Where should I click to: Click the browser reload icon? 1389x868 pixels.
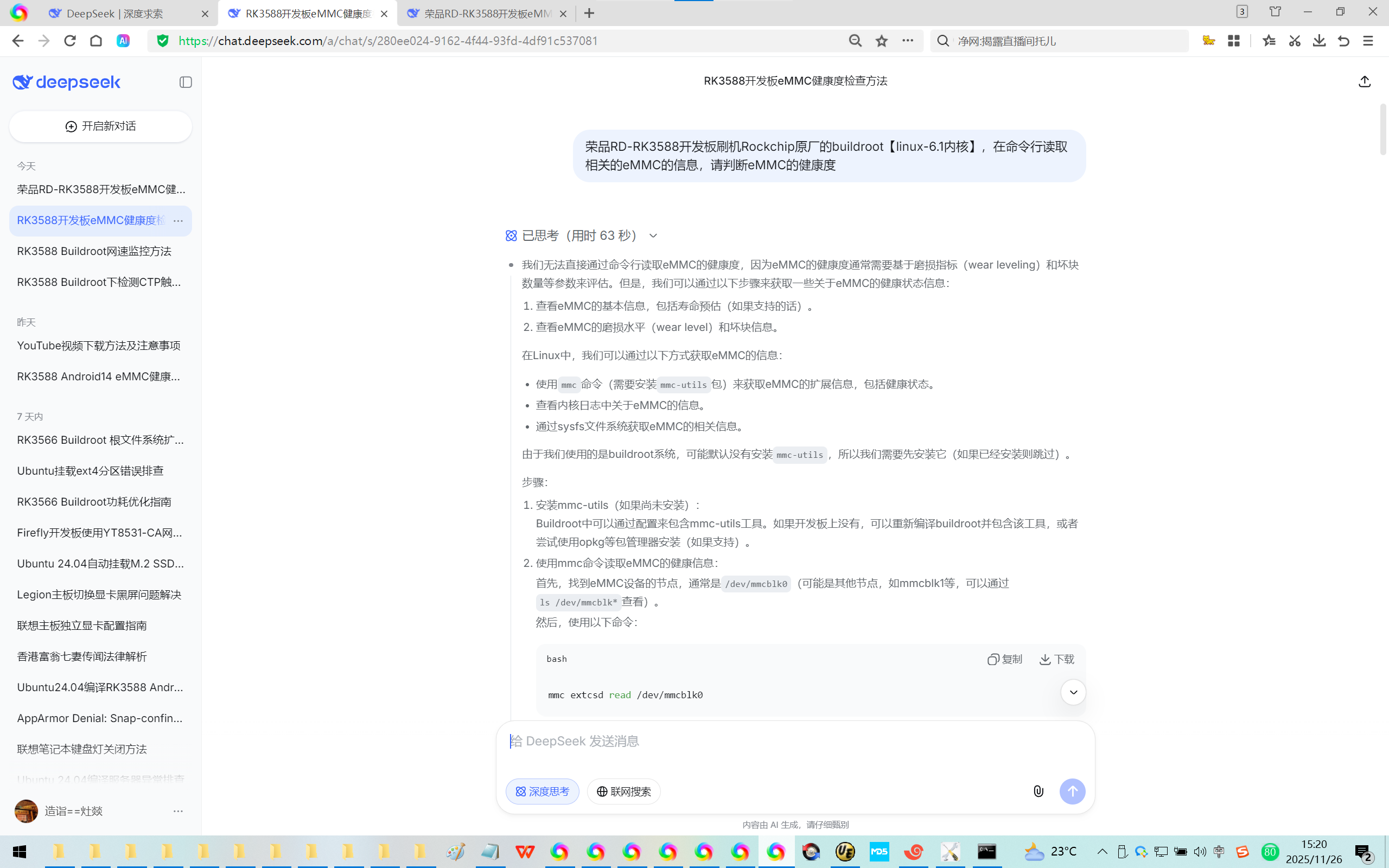pos(70,41)
